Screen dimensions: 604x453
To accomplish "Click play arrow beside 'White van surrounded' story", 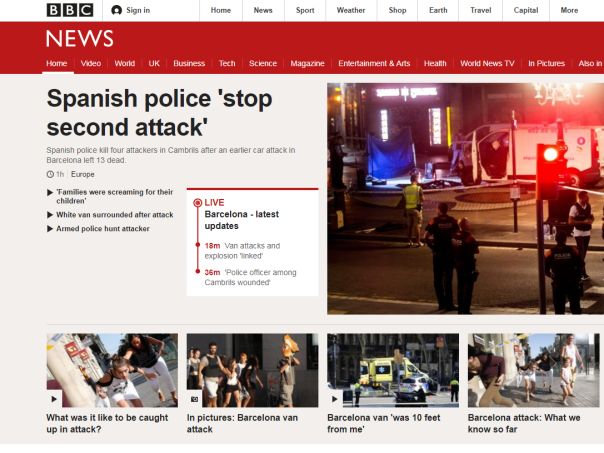I will 51,214.
